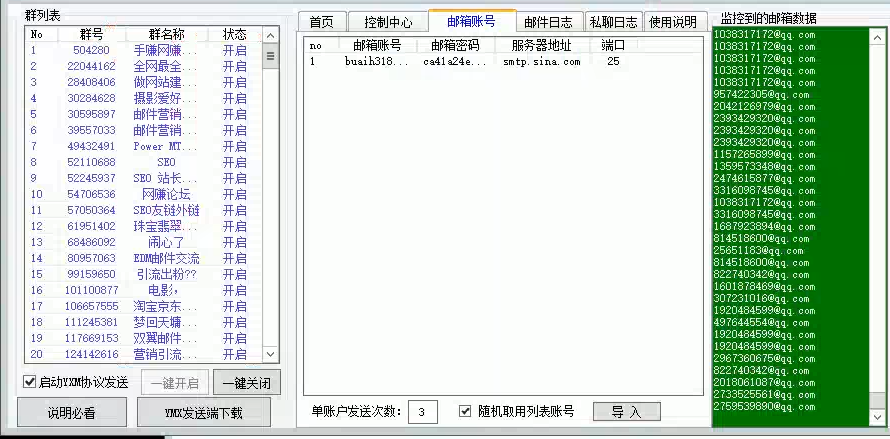Select the group row named SEO友链外链
The image size is (890, 439).
[166, 210]
